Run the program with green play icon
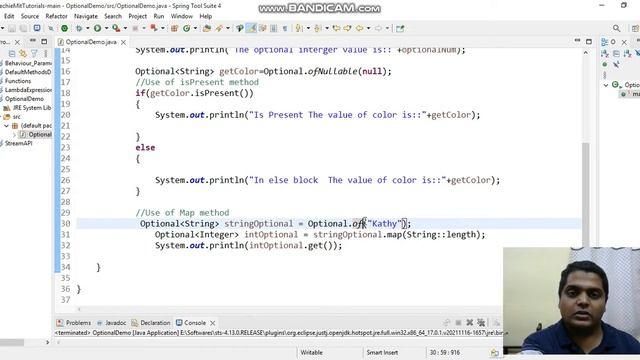This screenshot has width=640, height=360. 97,28
